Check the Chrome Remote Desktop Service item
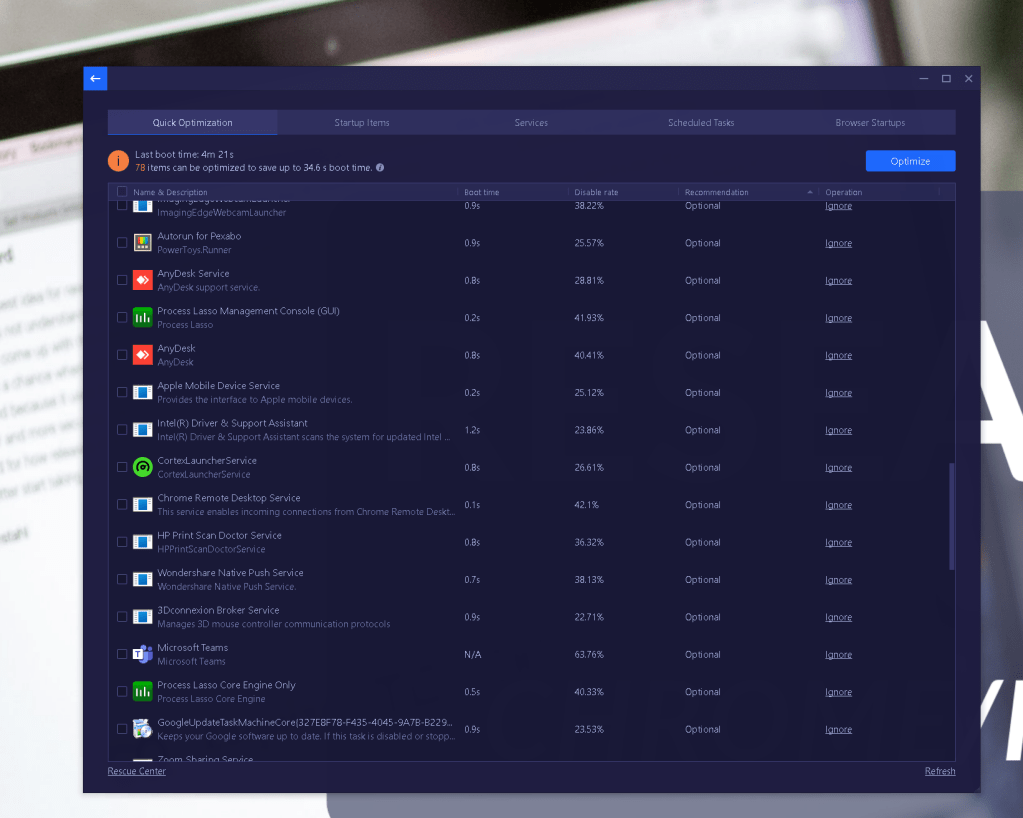Viewport: 1023px width, 818px height. (122, 504)
